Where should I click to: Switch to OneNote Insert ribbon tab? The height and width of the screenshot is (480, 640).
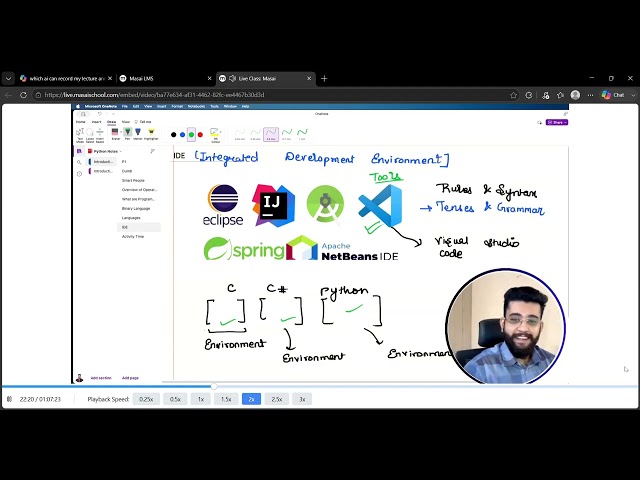(96, 122)
